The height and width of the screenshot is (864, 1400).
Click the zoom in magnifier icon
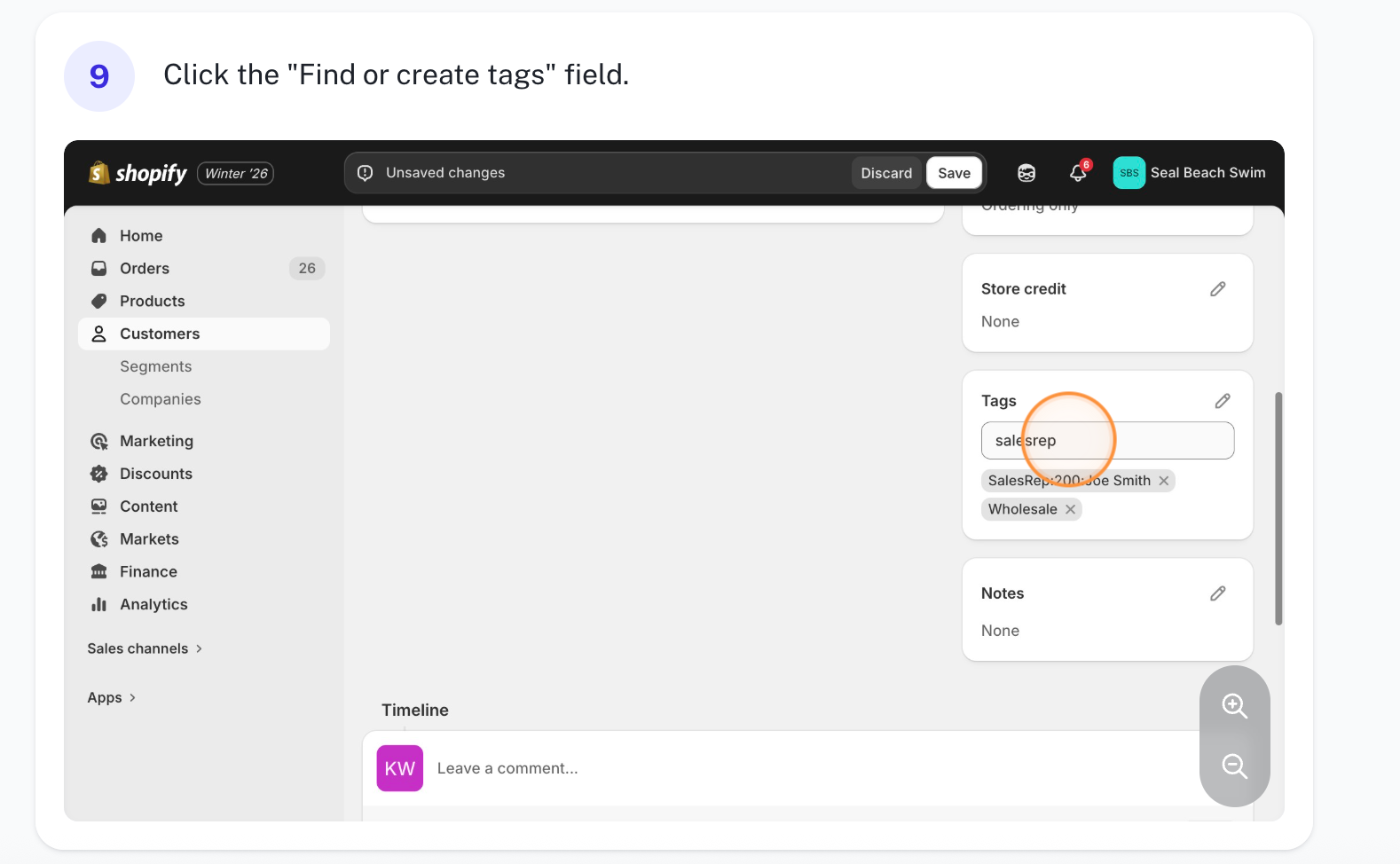1234,706
